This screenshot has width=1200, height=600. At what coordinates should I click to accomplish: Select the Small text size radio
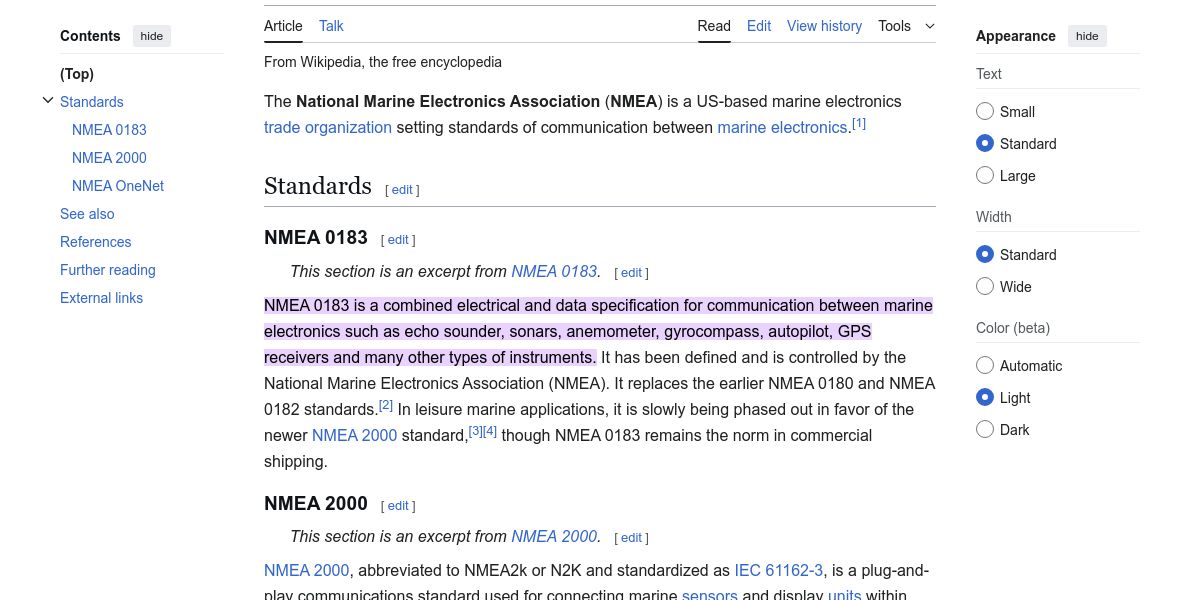tap(985, 112)
